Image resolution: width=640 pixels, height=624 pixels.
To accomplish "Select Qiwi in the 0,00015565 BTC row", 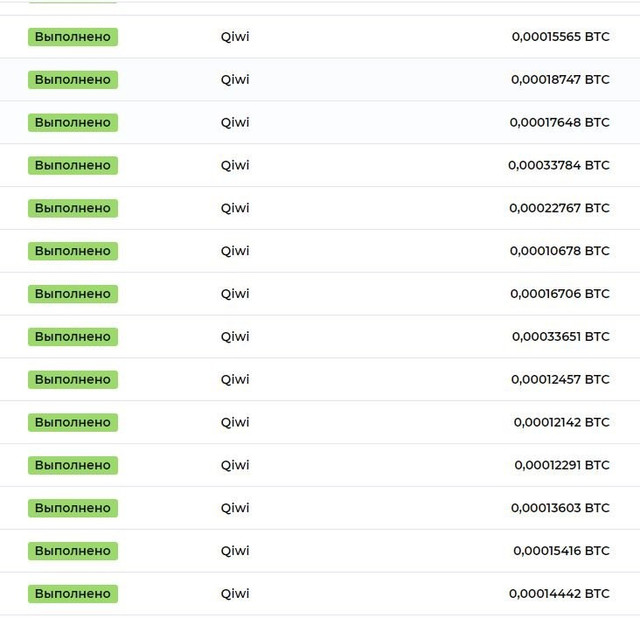I will pyautogui.click(x=235, y=37).
